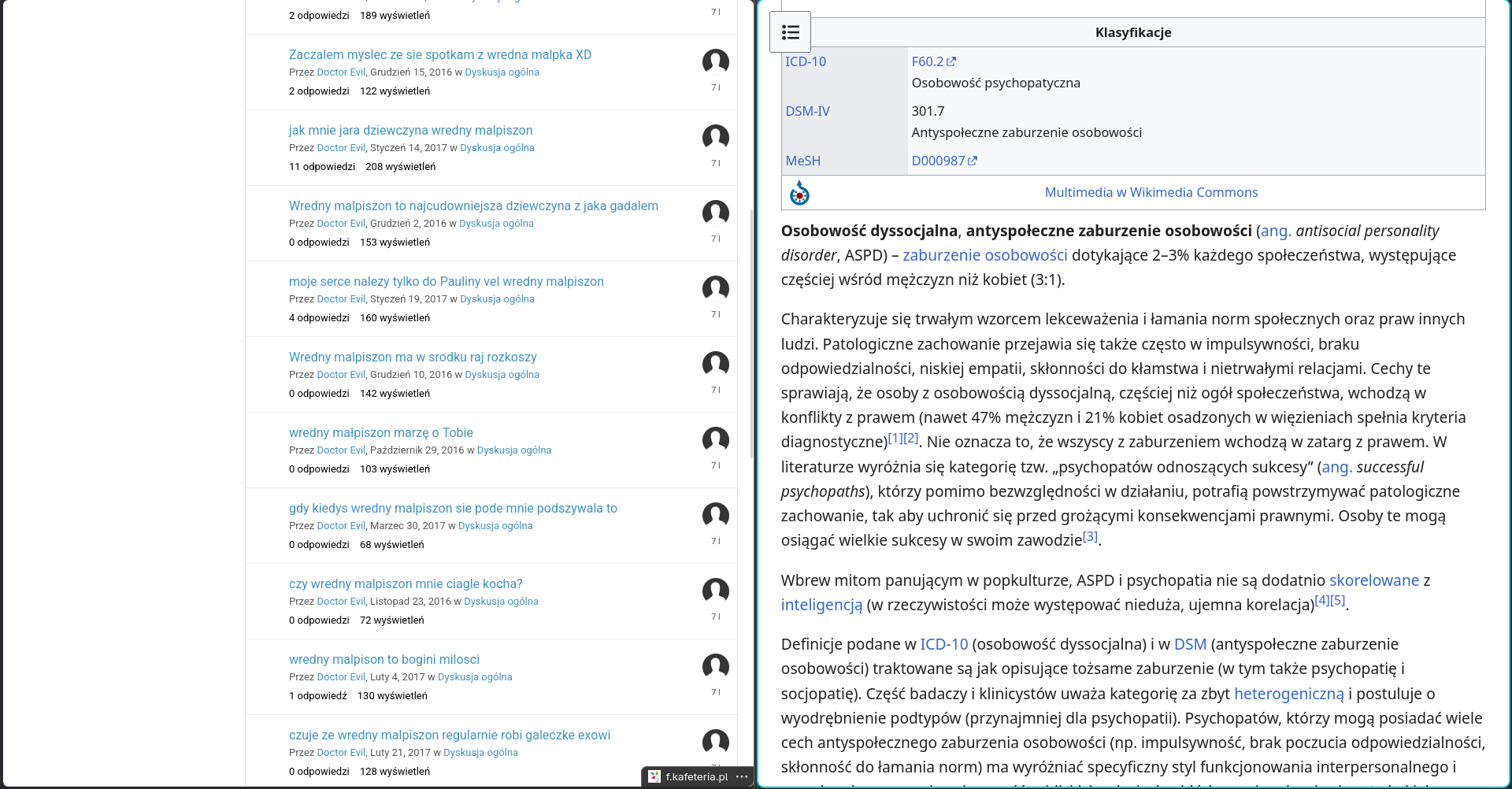Viewport: 1512px width, 789px height.
Task: Click avatar in 'wredny małpiszon marzę o Tobie' row
Action: [716, 440]
